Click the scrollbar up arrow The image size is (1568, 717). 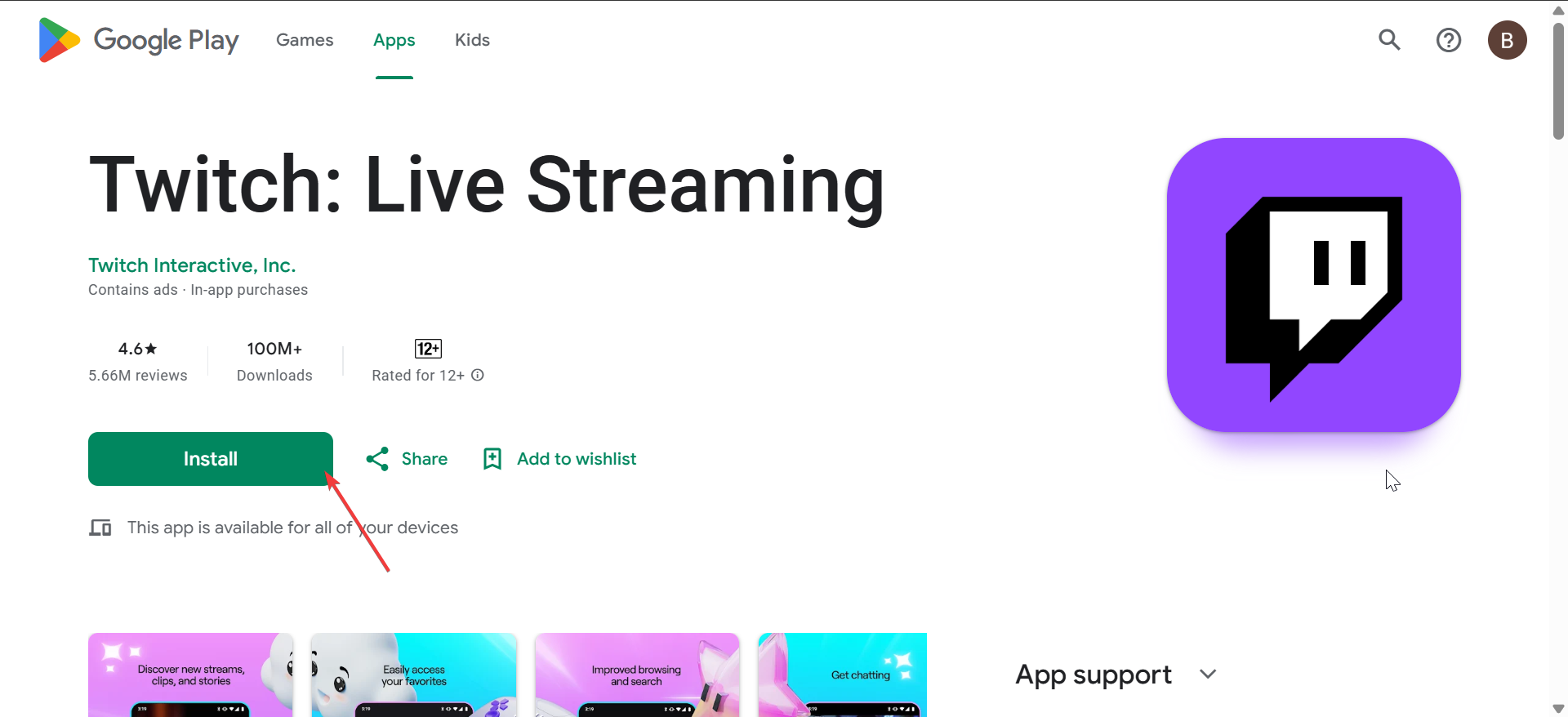pyautogui.click(x=1558, y=10)
